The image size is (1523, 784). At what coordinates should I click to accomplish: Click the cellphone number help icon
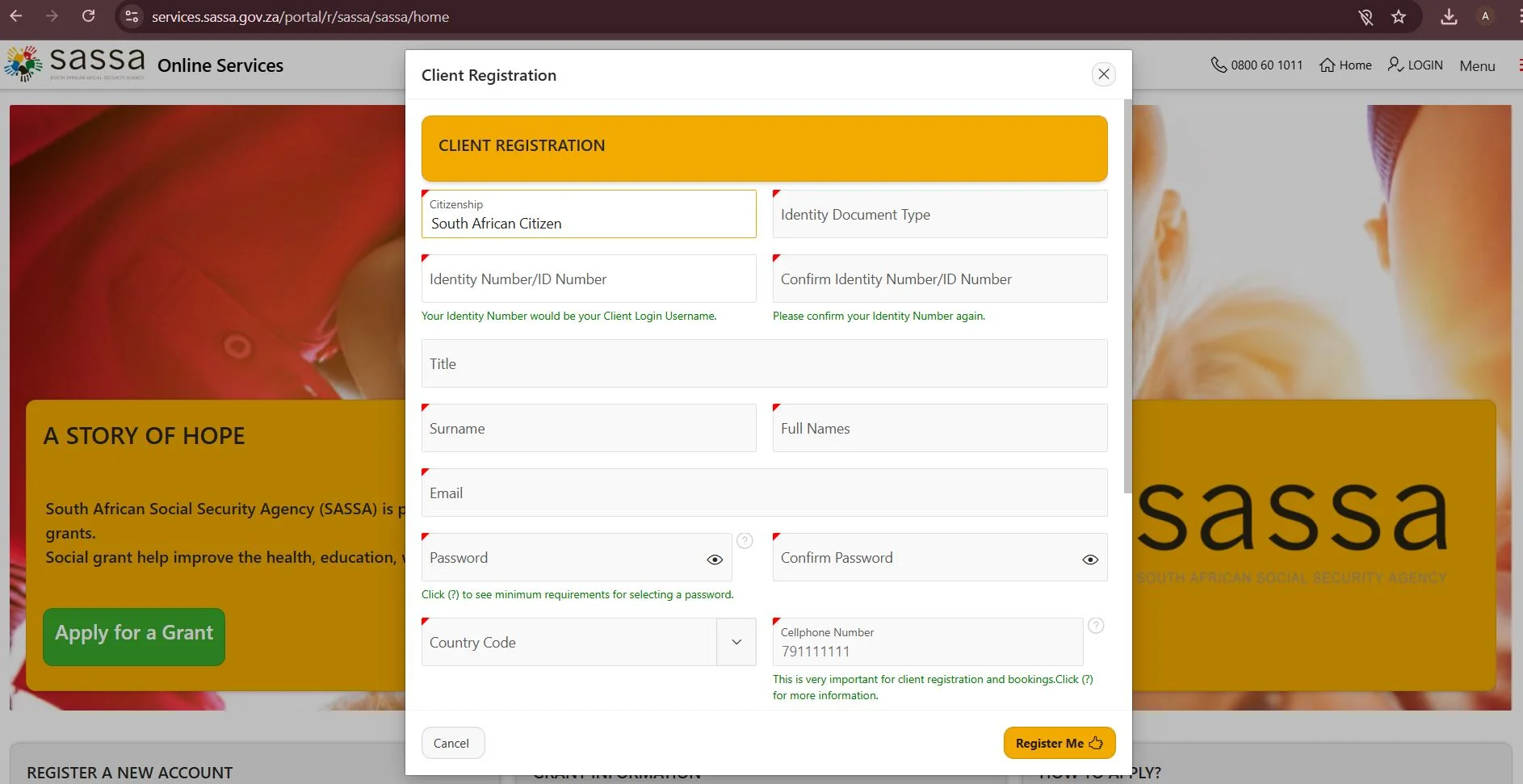(1095, 626)
